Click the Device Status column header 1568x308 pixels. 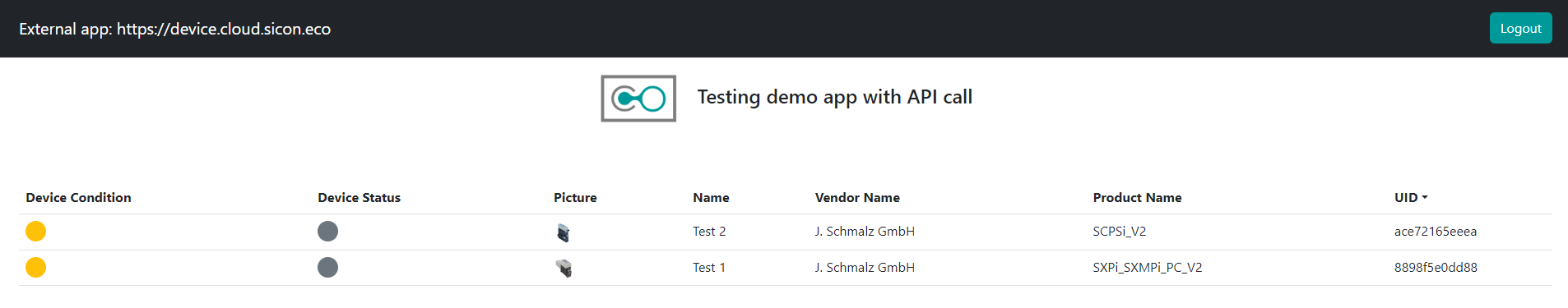click(359, 198)
